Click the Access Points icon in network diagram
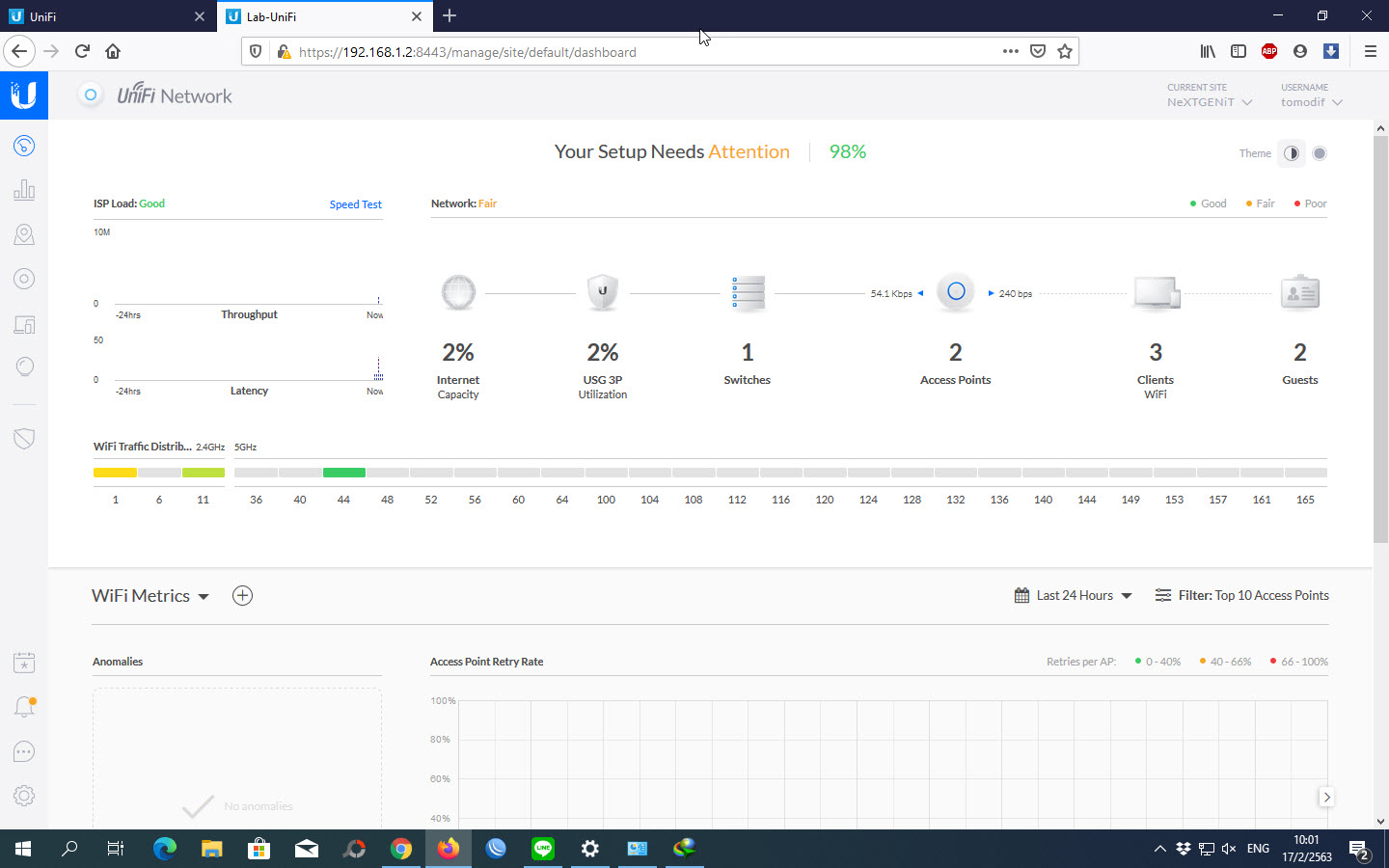This screenshot has height=868, width=1389. 955,291
